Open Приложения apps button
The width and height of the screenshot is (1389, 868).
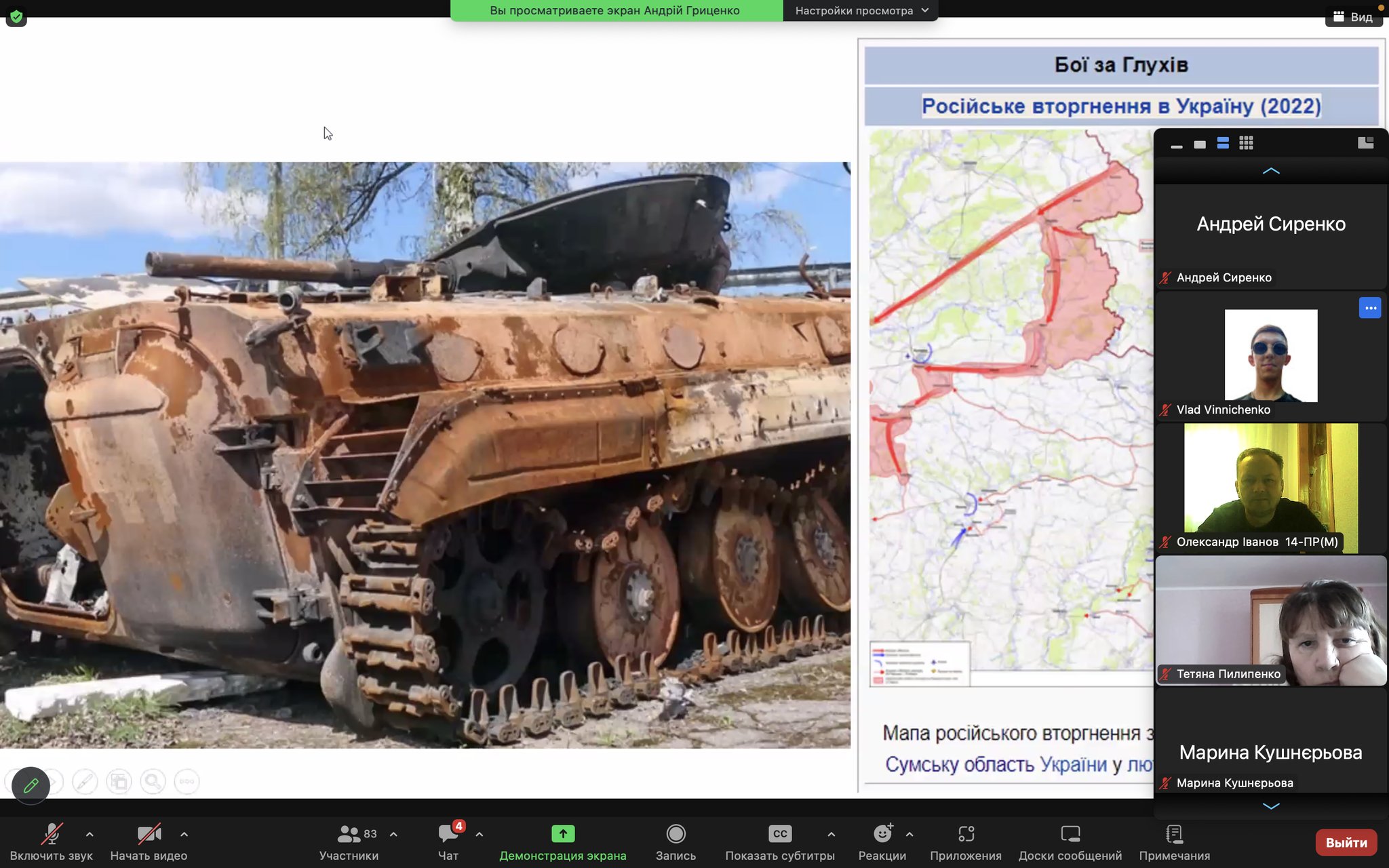pos(966,843)
